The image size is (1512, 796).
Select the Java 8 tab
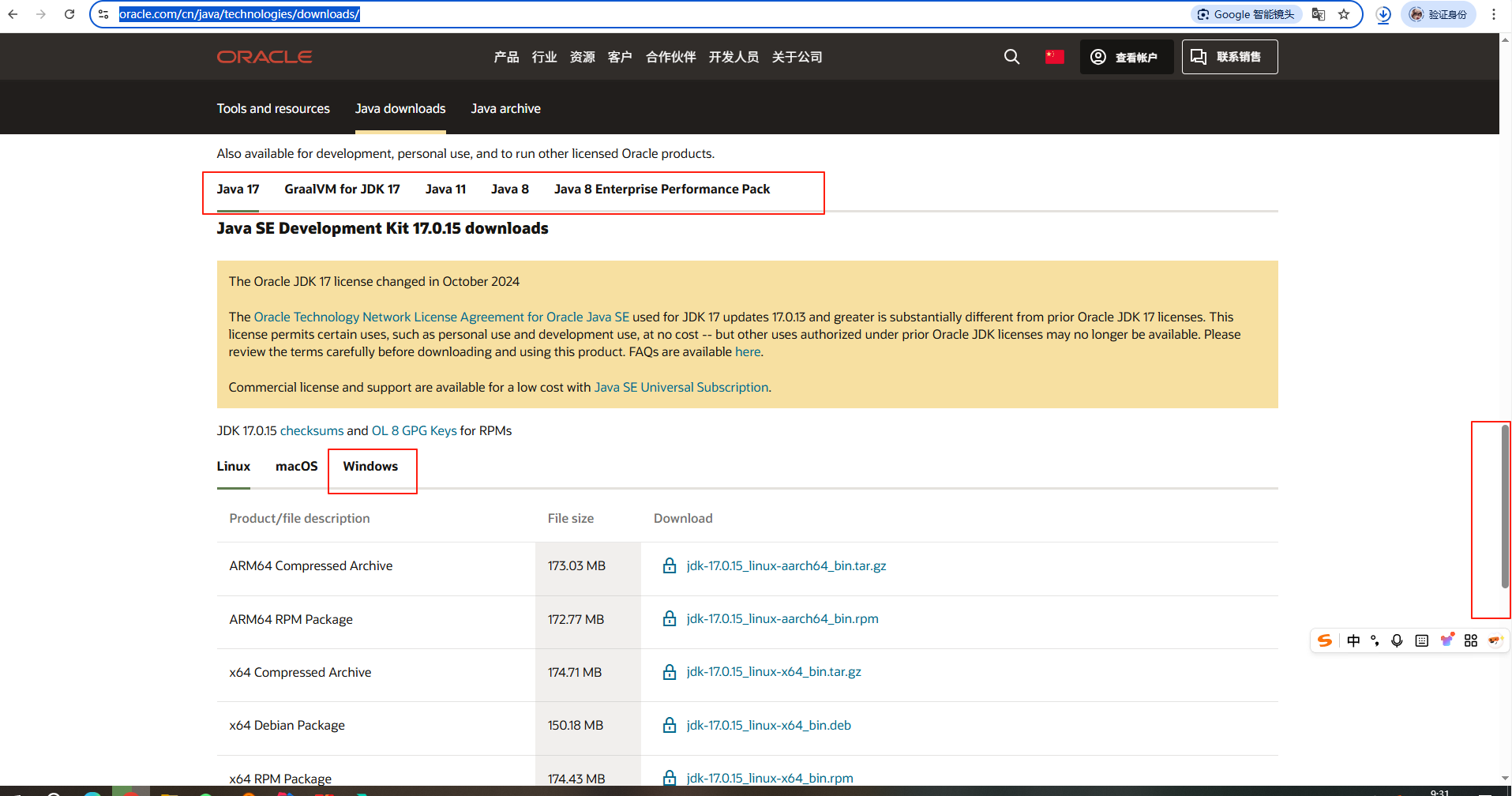tap(509, 189)
